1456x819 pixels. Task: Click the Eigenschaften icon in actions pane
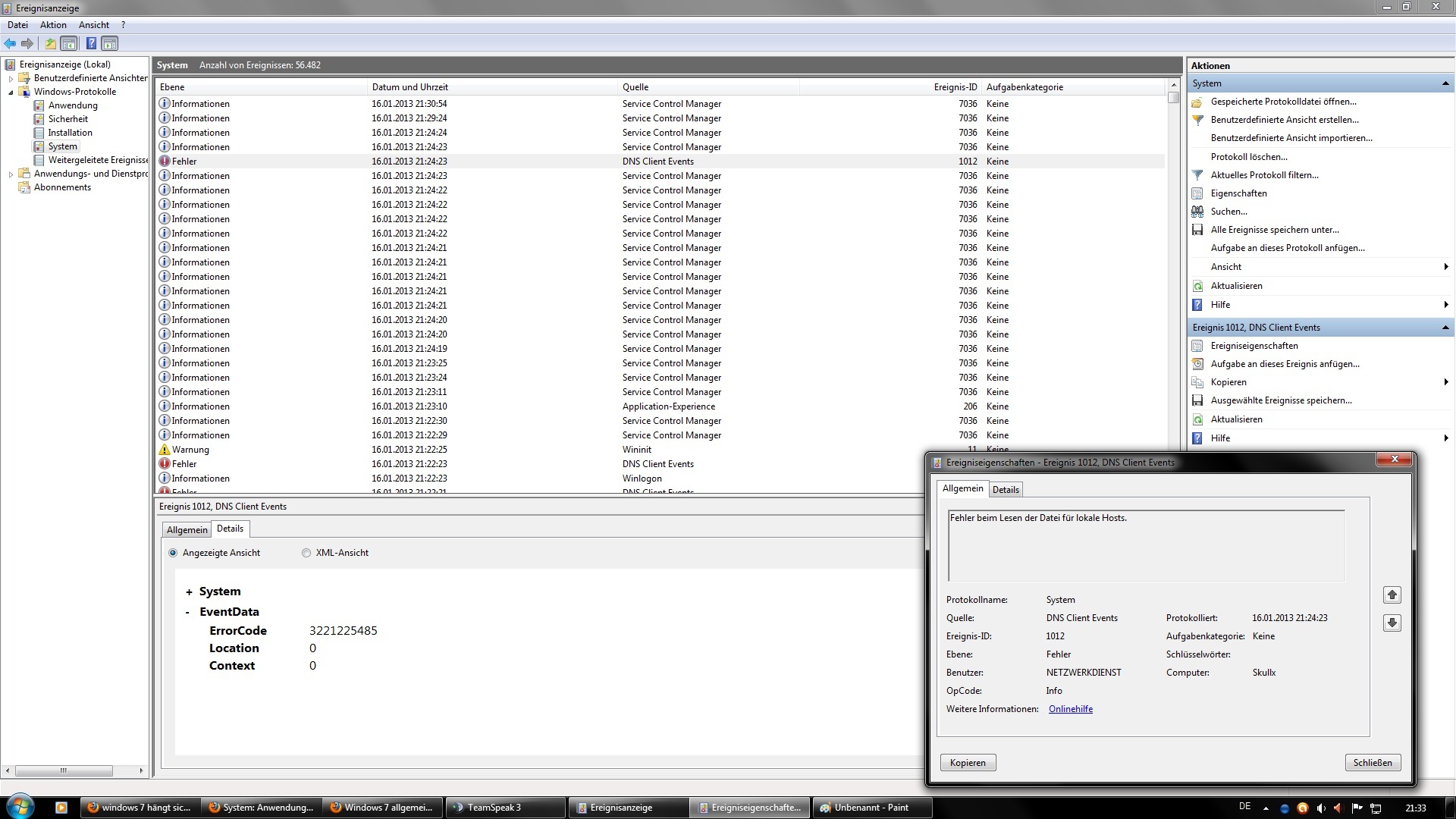(x=1197, y=193)
